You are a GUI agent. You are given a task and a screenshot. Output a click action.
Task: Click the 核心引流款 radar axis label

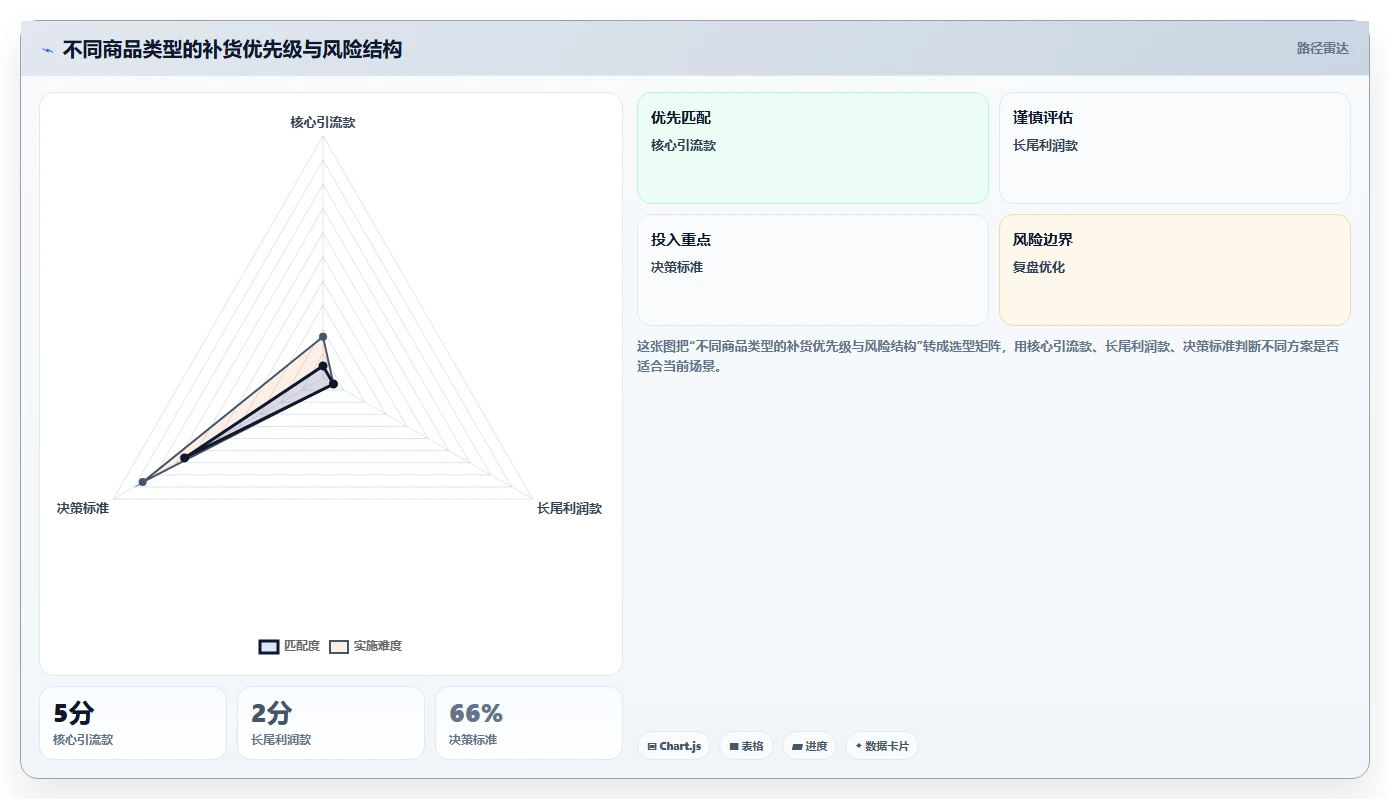(x=323, y=122)
